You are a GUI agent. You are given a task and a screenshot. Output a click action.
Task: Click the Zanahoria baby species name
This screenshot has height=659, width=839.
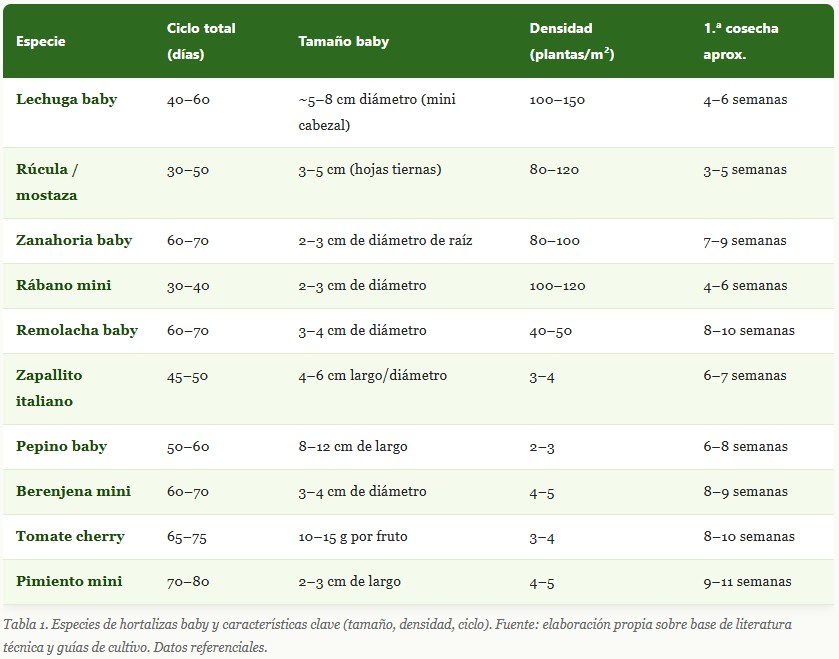74,241
